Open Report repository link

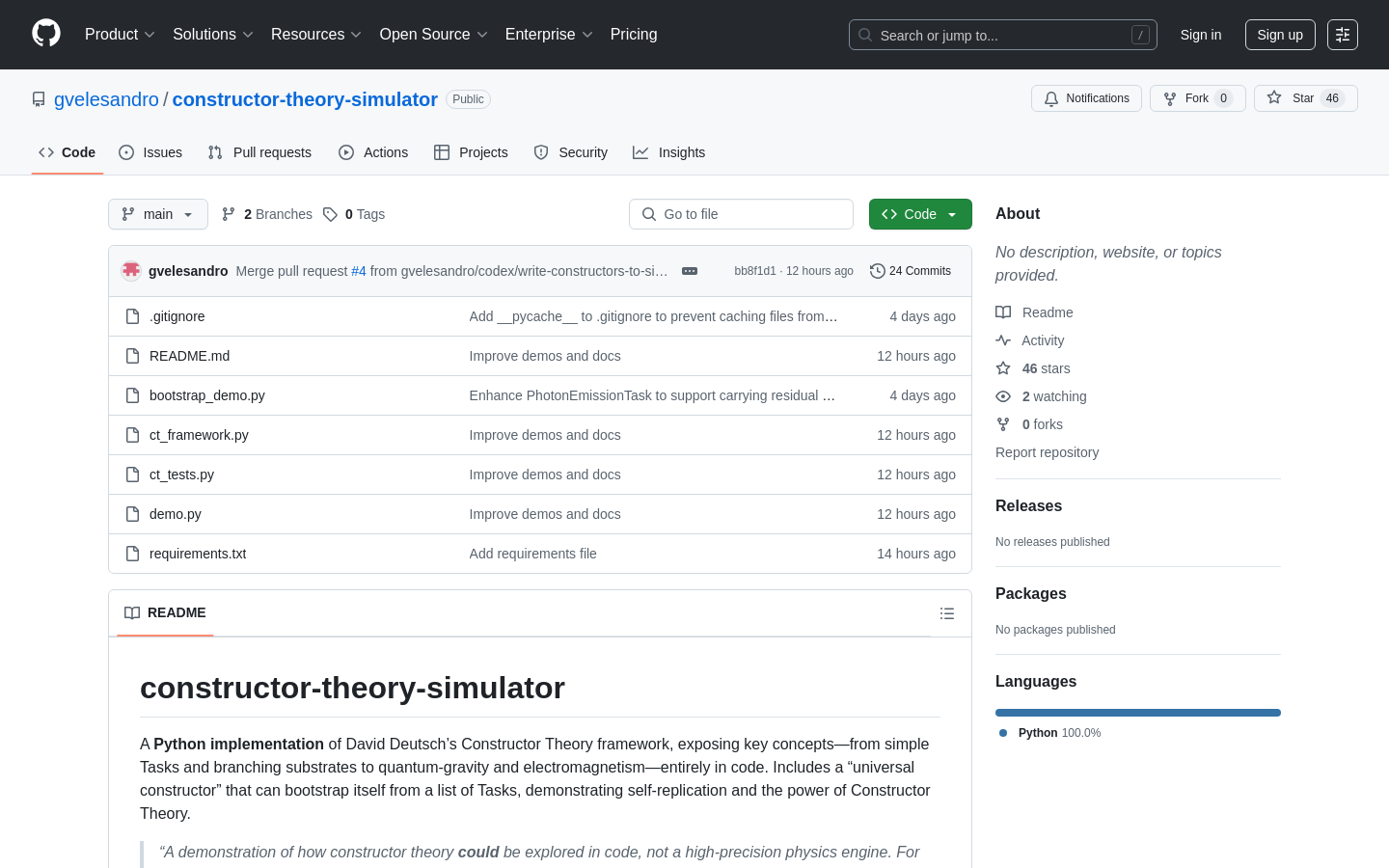(x=1047, y=452)
